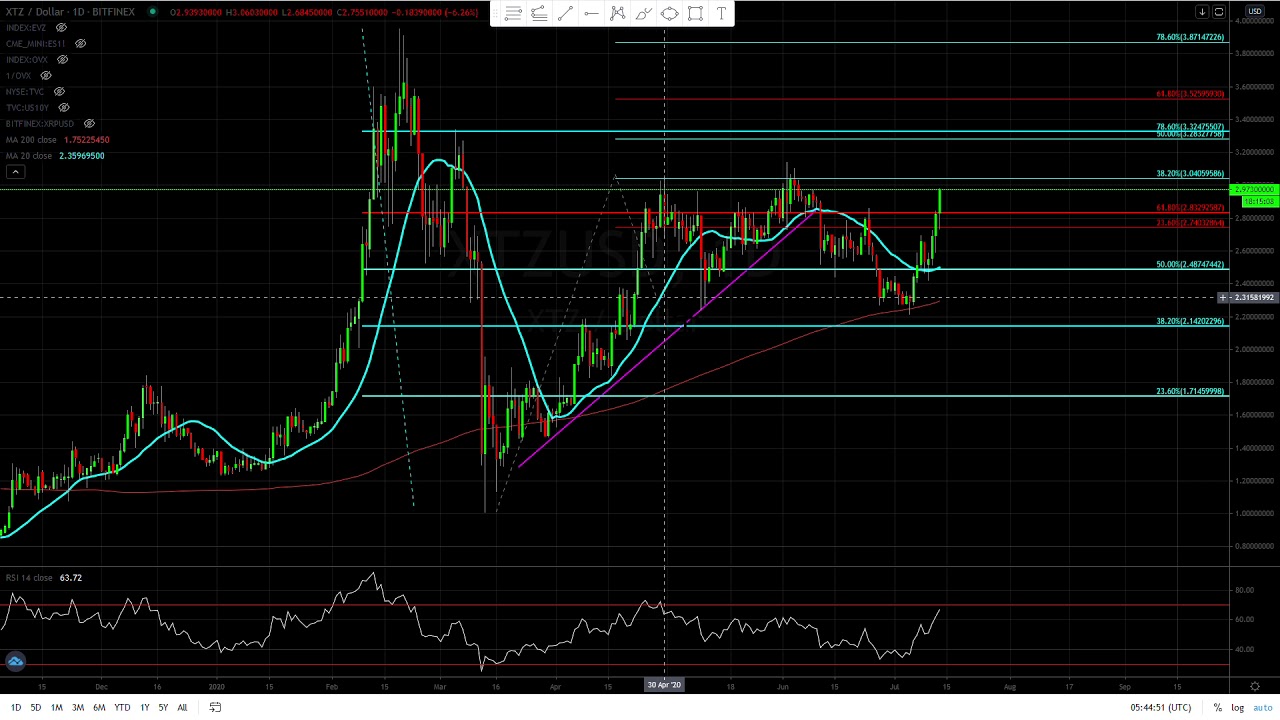Image resolution: width=1280 pixels, height=720 pixels.
Task: Click the RSI value 63.72
Action: [x=70, y=578]
